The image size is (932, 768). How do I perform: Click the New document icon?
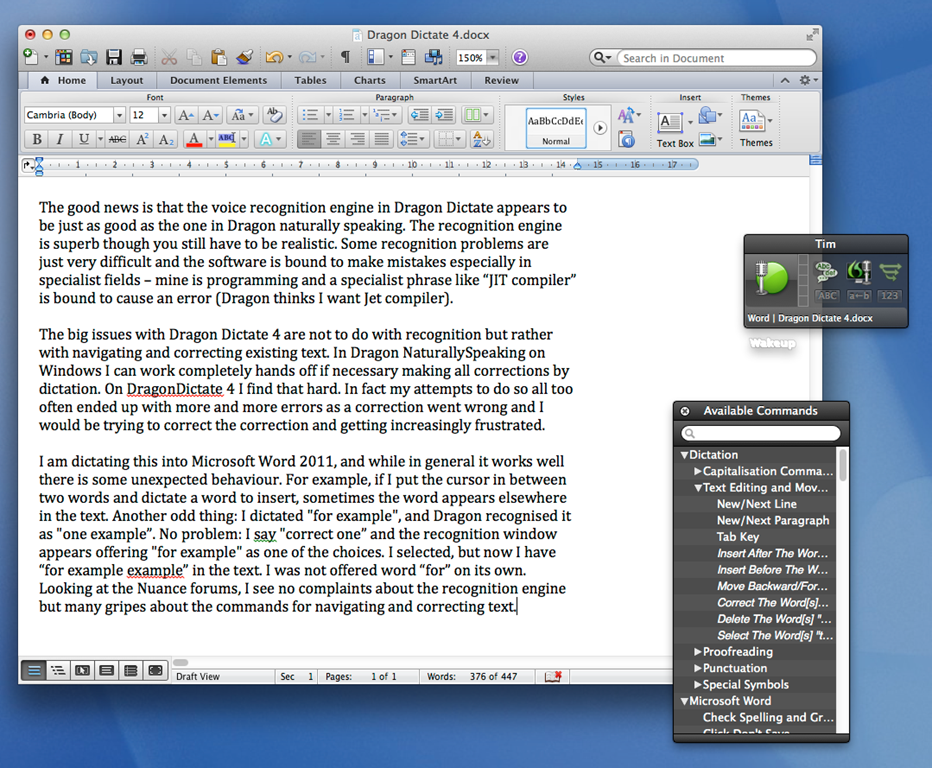click(30, 58)
